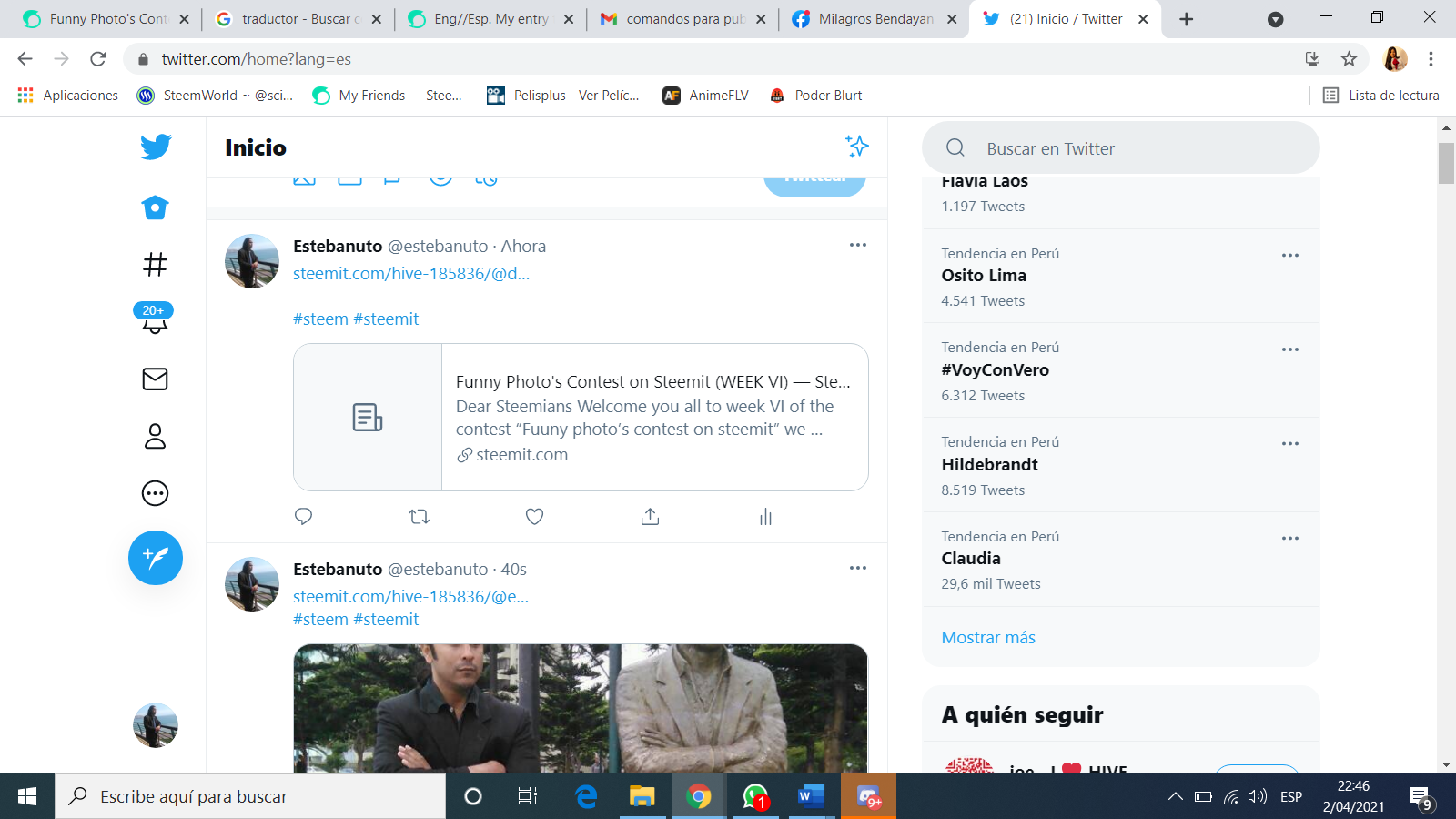Open Estebanuto name on 'Ahora' tweet
Screen dimensions: 1456x819
(338, 246)
